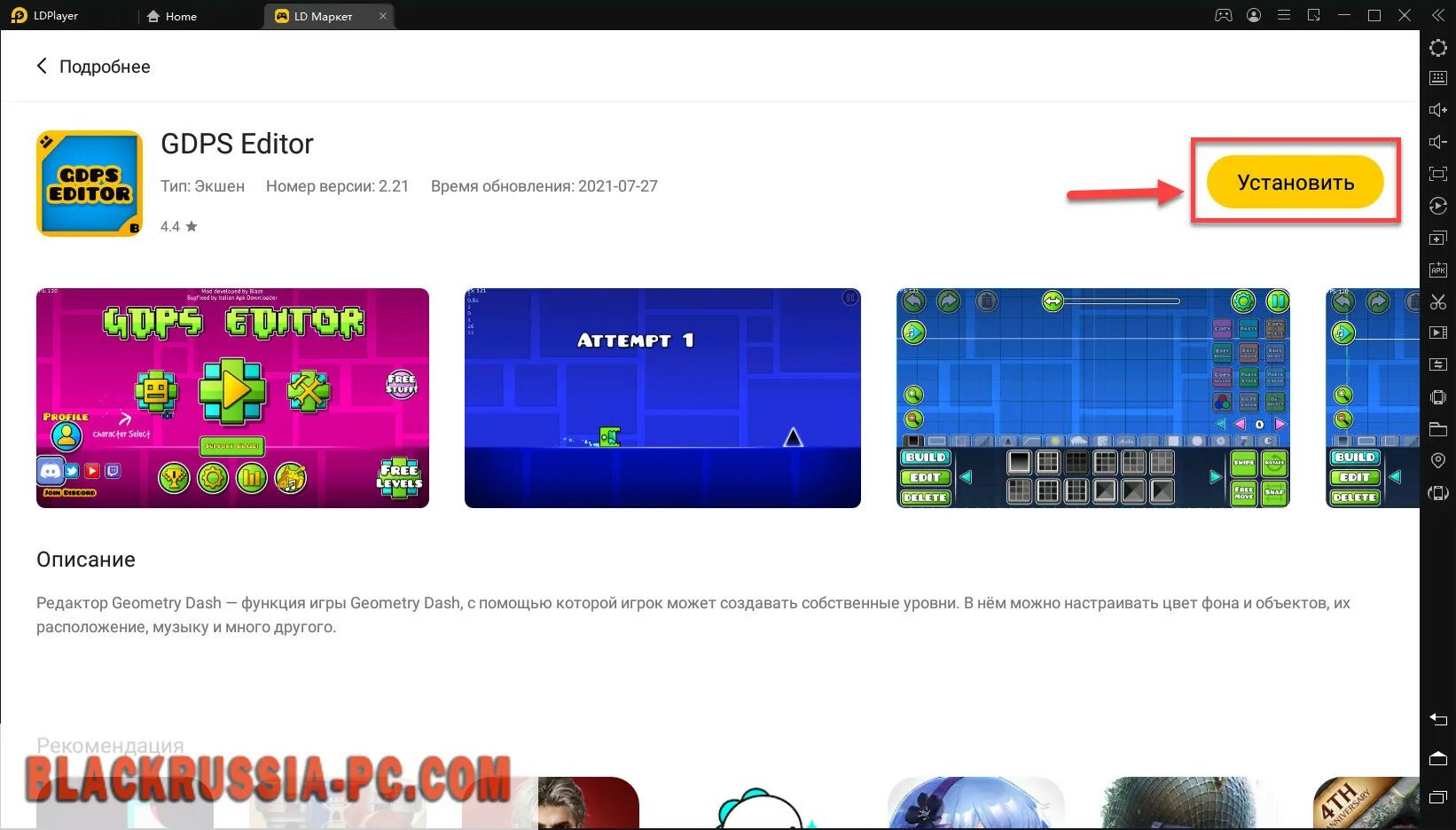The width and height of the screenshot is (1456, 830).
Task: Rotate the screen with the rotate icon
Action: pyautogui.click(x=1438, y=493)
